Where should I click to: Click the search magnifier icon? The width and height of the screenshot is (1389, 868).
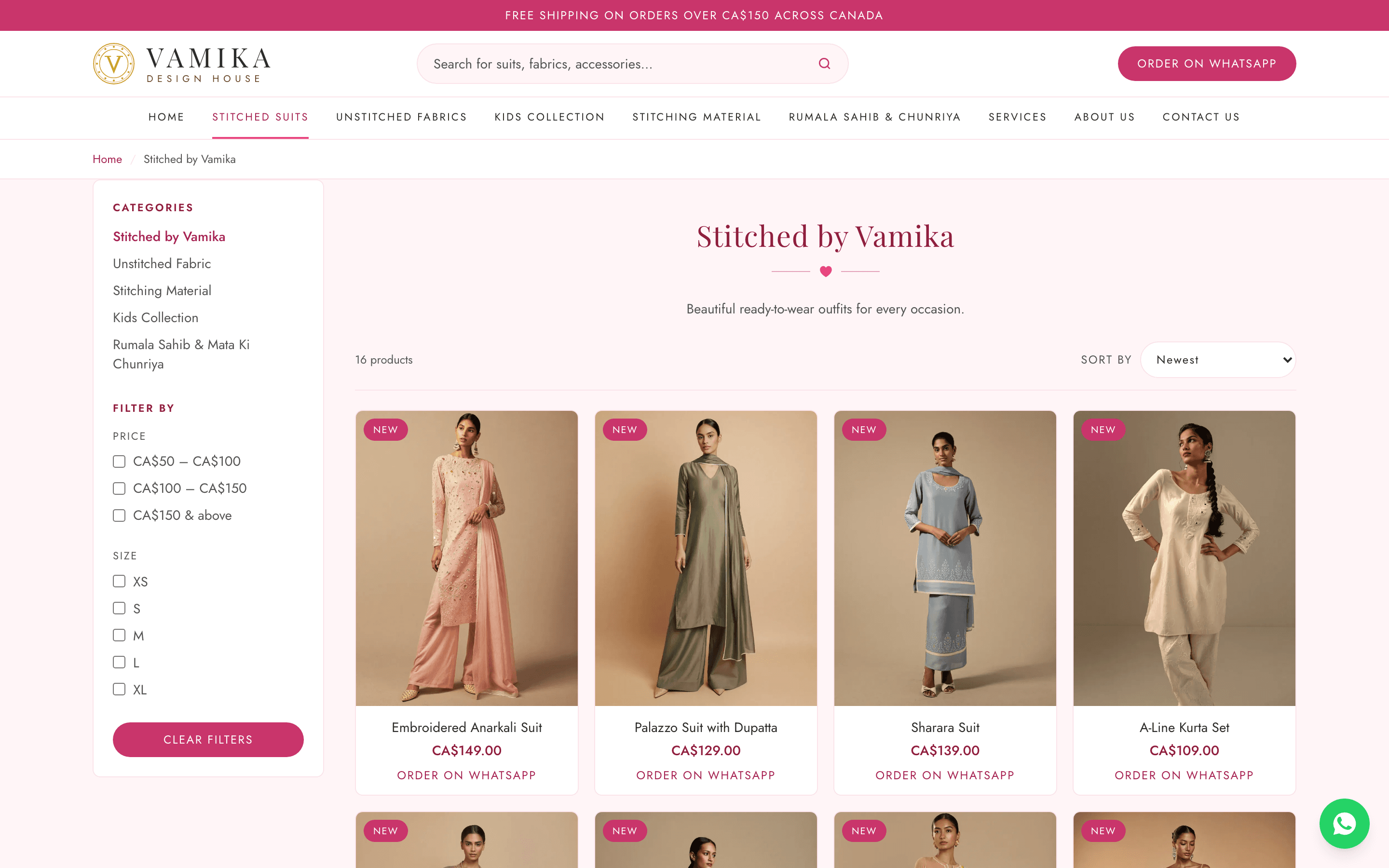[824, 64]
